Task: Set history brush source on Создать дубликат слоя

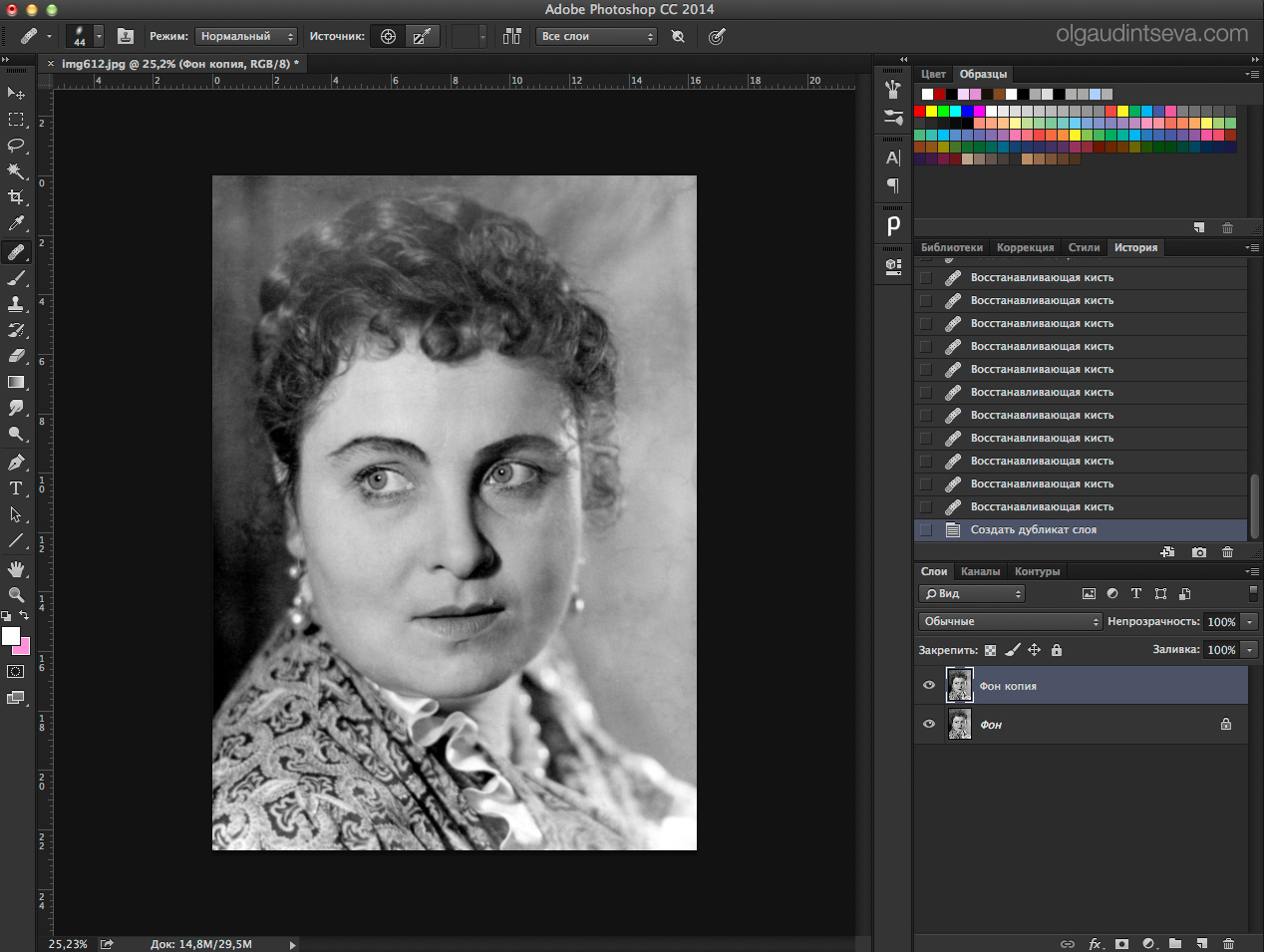Action: pos(926,530)
